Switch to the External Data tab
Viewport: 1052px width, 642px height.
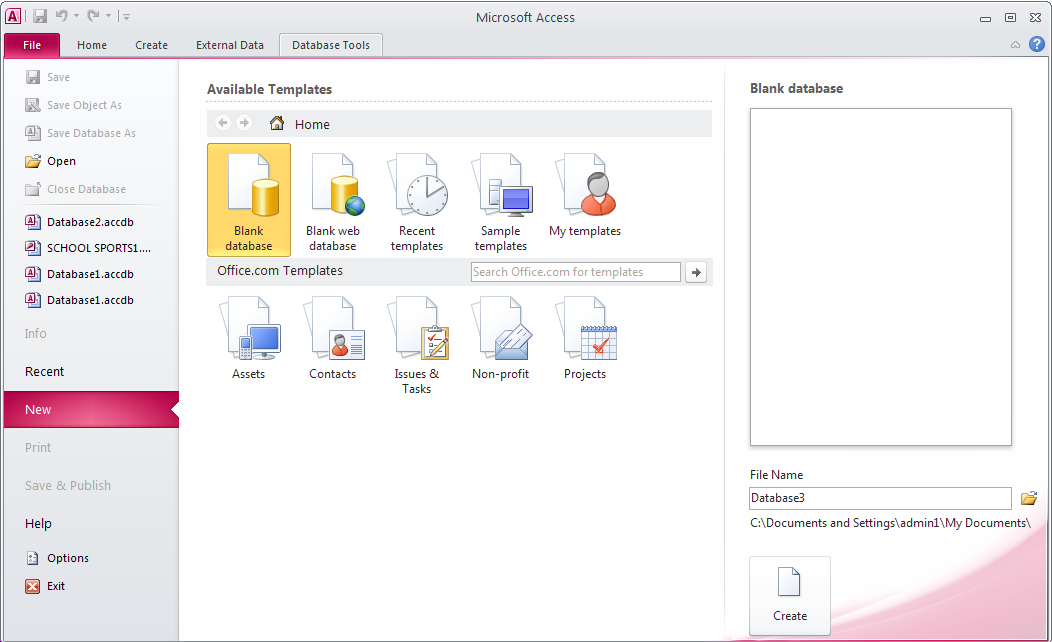coord(229,45)
